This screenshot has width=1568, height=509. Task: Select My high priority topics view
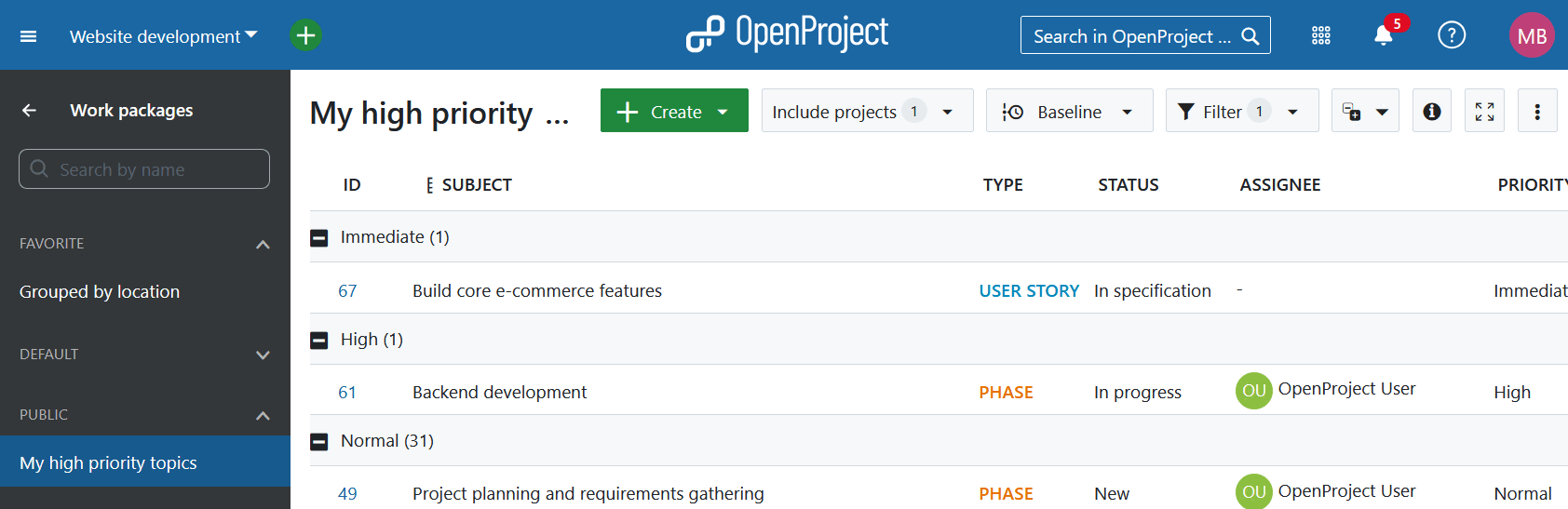(108, 462)
